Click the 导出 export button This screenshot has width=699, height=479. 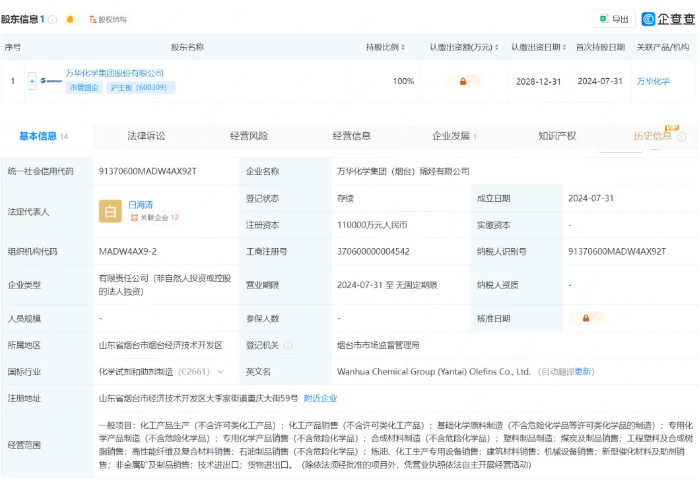[x=614, y=19]
